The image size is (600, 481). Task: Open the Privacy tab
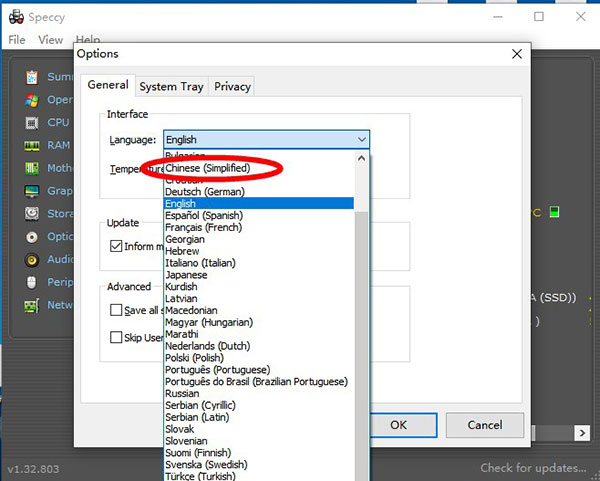click(232, 87)
